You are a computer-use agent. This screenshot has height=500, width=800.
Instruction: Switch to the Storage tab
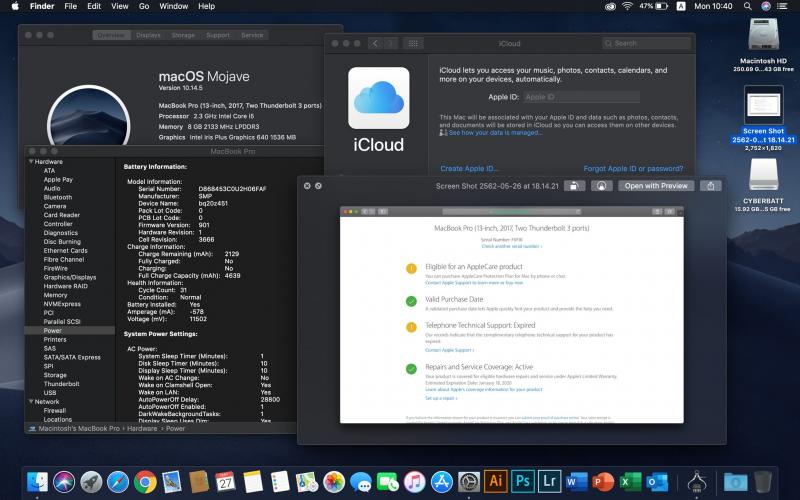183,35
